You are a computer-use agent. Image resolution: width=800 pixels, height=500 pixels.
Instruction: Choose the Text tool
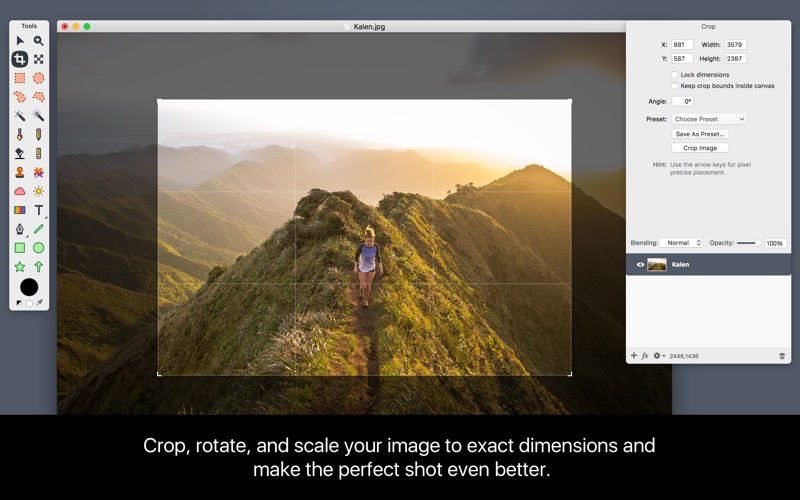39,210
